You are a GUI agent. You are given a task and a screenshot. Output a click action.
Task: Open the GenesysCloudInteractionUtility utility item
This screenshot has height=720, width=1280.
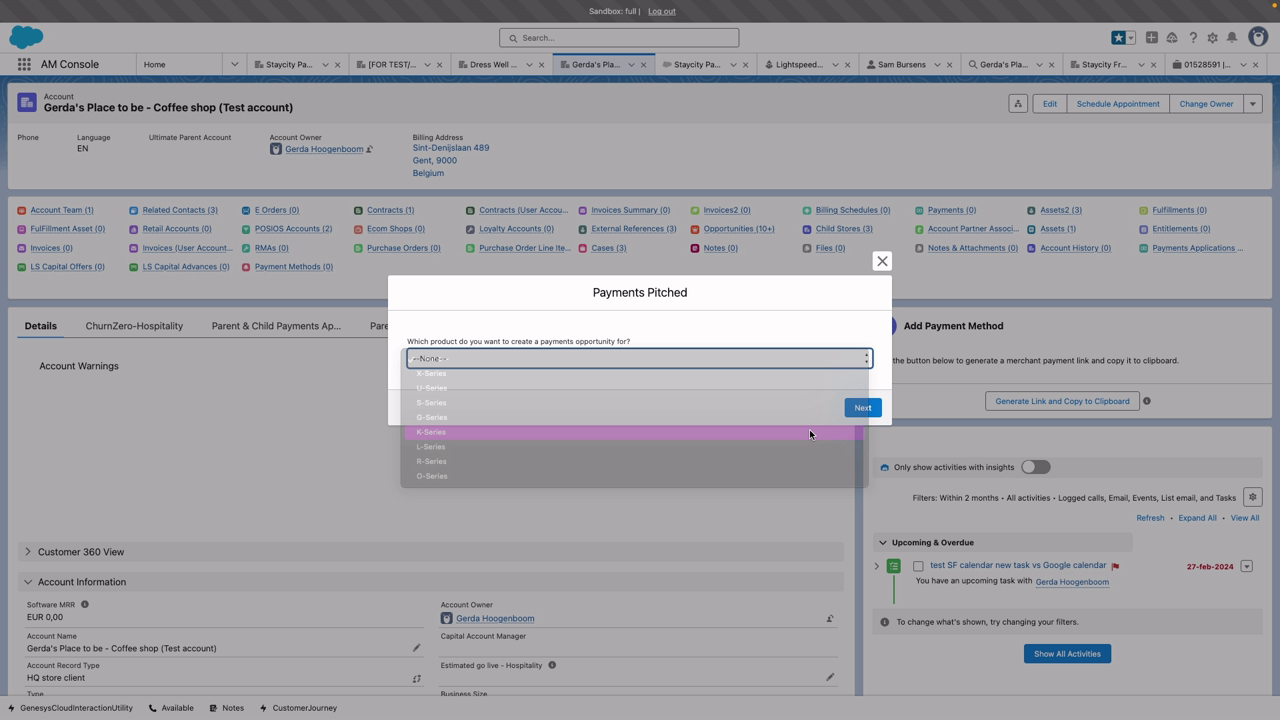point(70,708)
